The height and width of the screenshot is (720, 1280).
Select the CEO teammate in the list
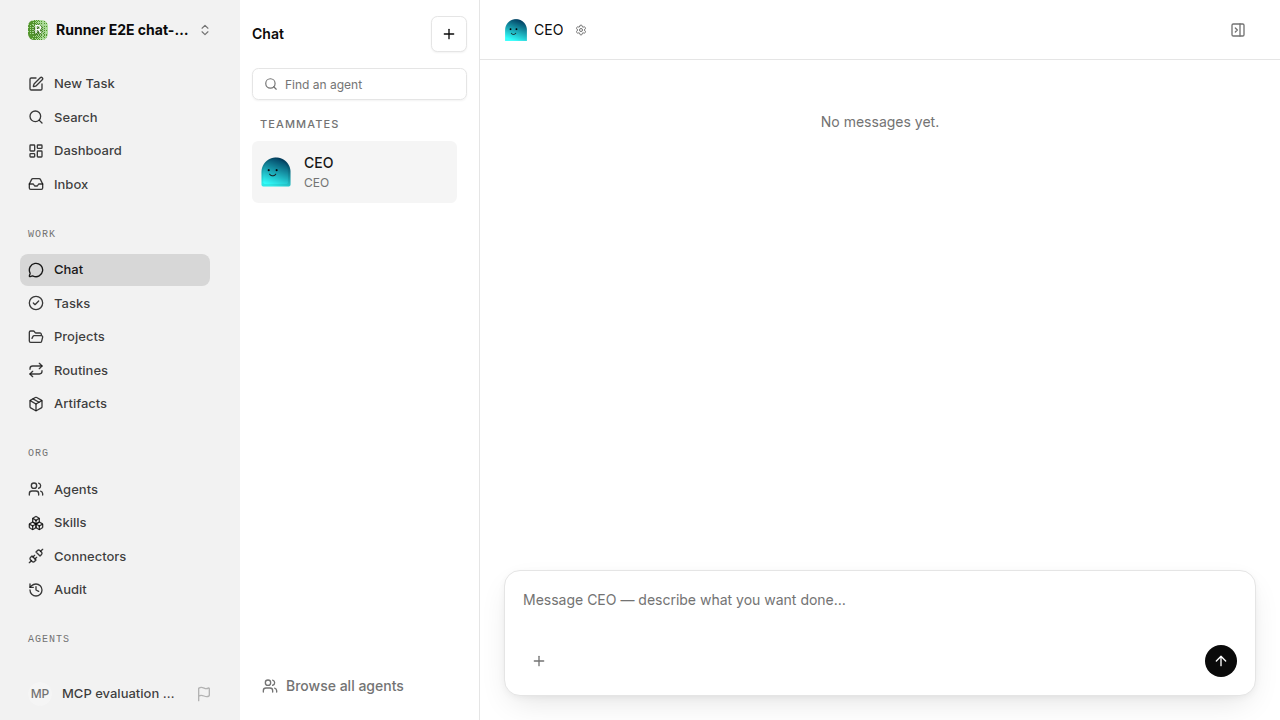click(354, 172)
